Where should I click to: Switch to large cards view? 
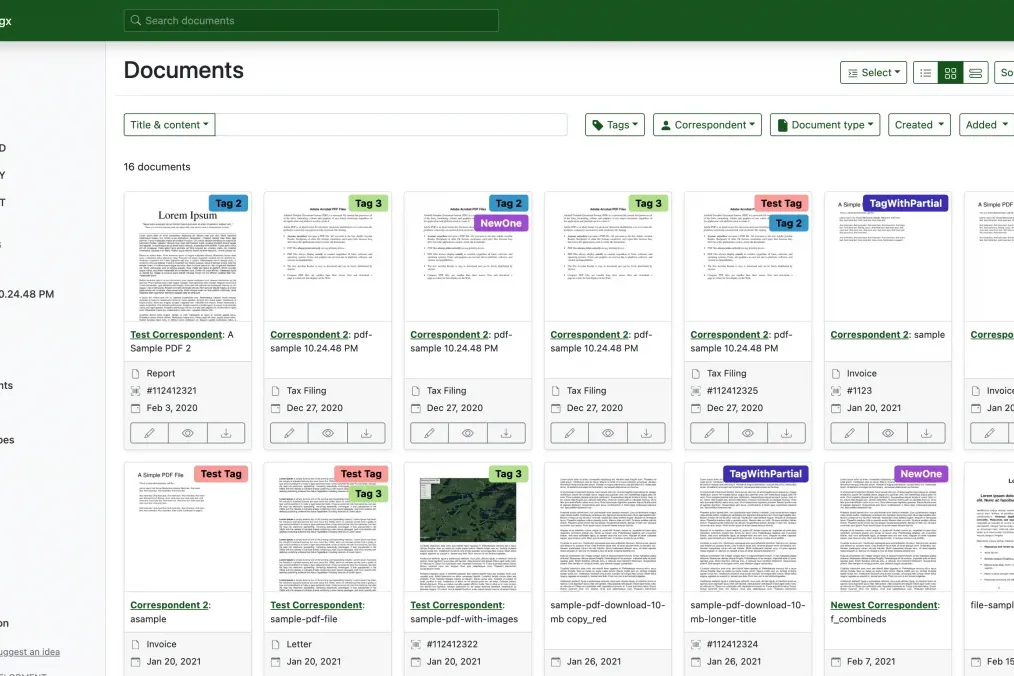pos(975,73)
